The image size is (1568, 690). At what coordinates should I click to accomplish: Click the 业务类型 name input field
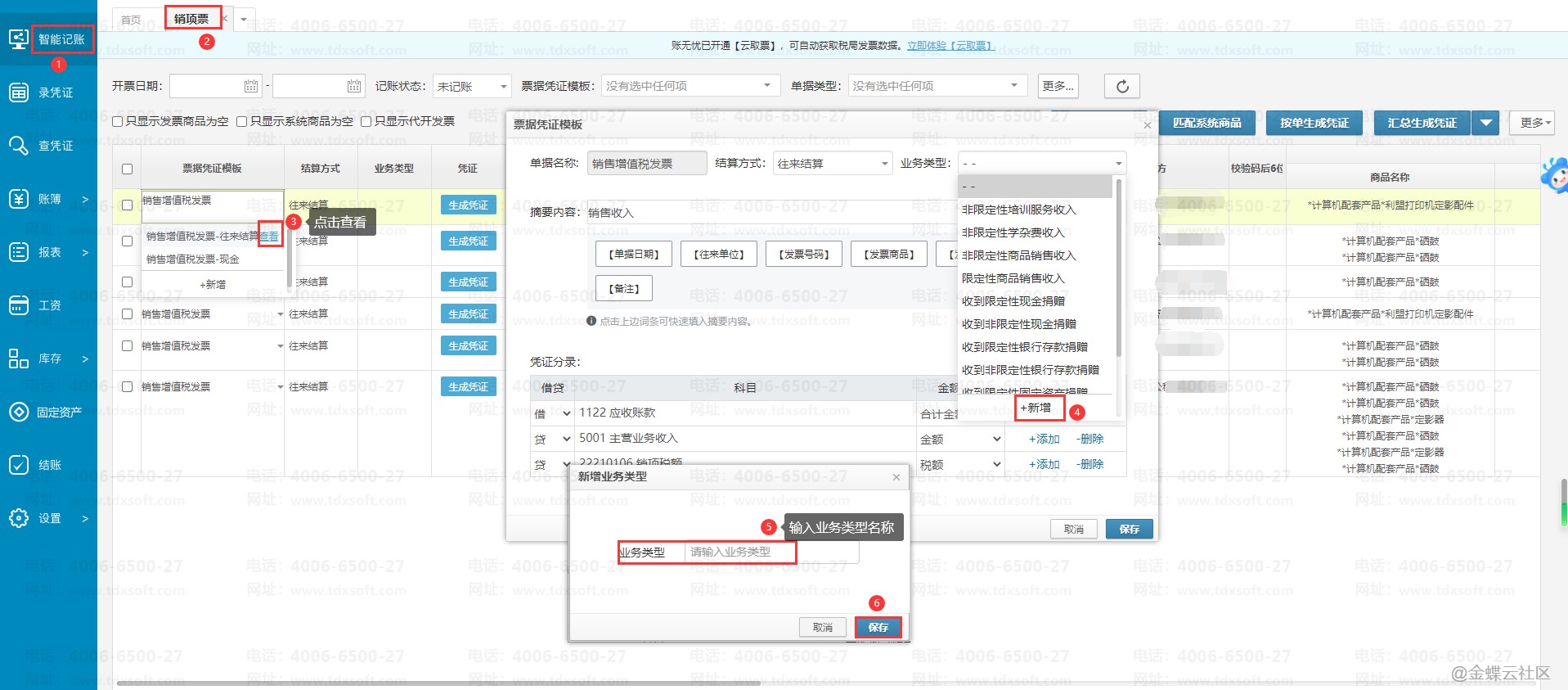740,552
